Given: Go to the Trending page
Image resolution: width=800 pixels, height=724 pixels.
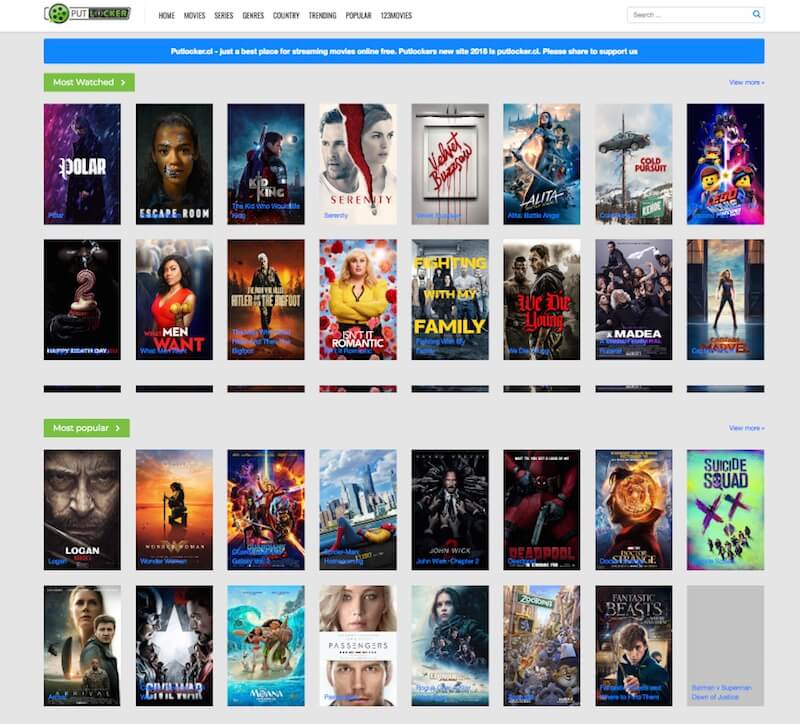Looking at the screenshot, I should coord(322,15).
